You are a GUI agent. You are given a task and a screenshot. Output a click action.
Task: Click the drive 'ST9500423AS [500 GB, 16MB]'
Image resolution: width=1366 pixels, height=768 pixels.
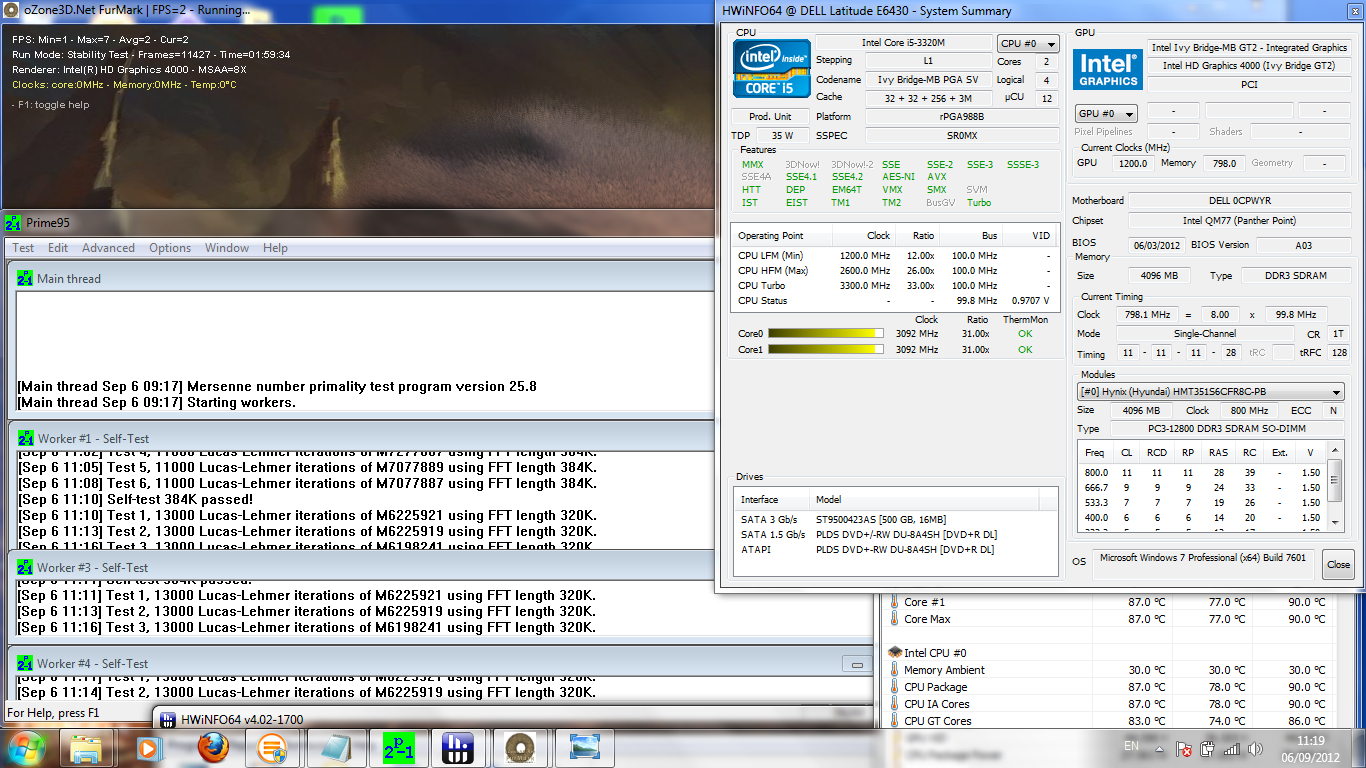coord(881,519)
